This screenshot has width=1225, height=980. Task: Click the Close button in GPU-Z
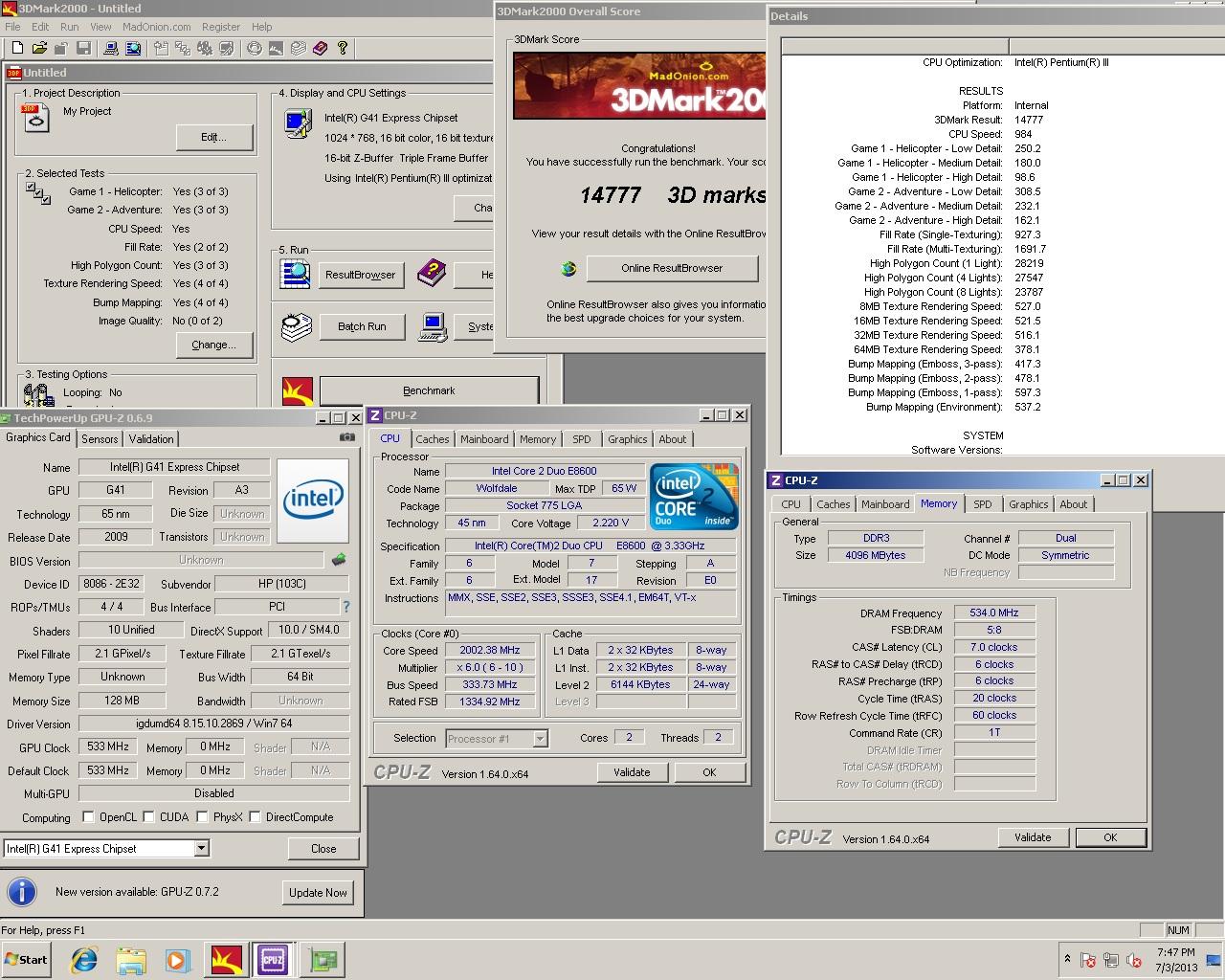(x=323, y=849)
